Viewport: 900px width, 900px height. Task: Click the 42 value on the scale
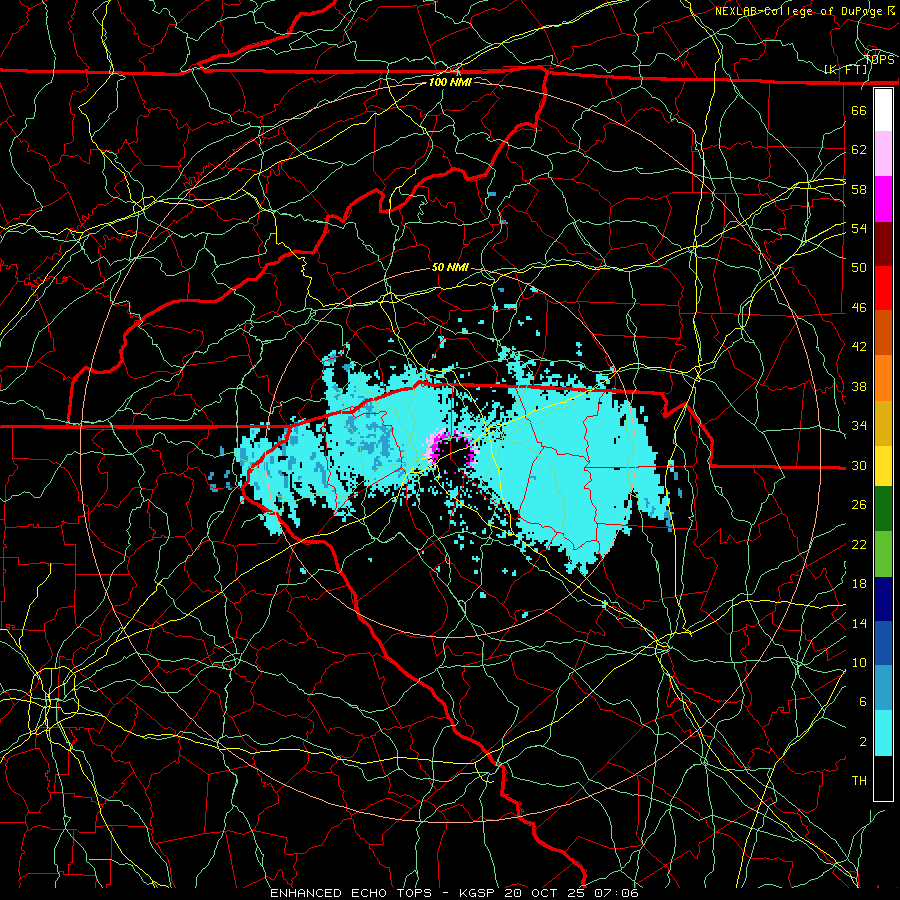859,347
